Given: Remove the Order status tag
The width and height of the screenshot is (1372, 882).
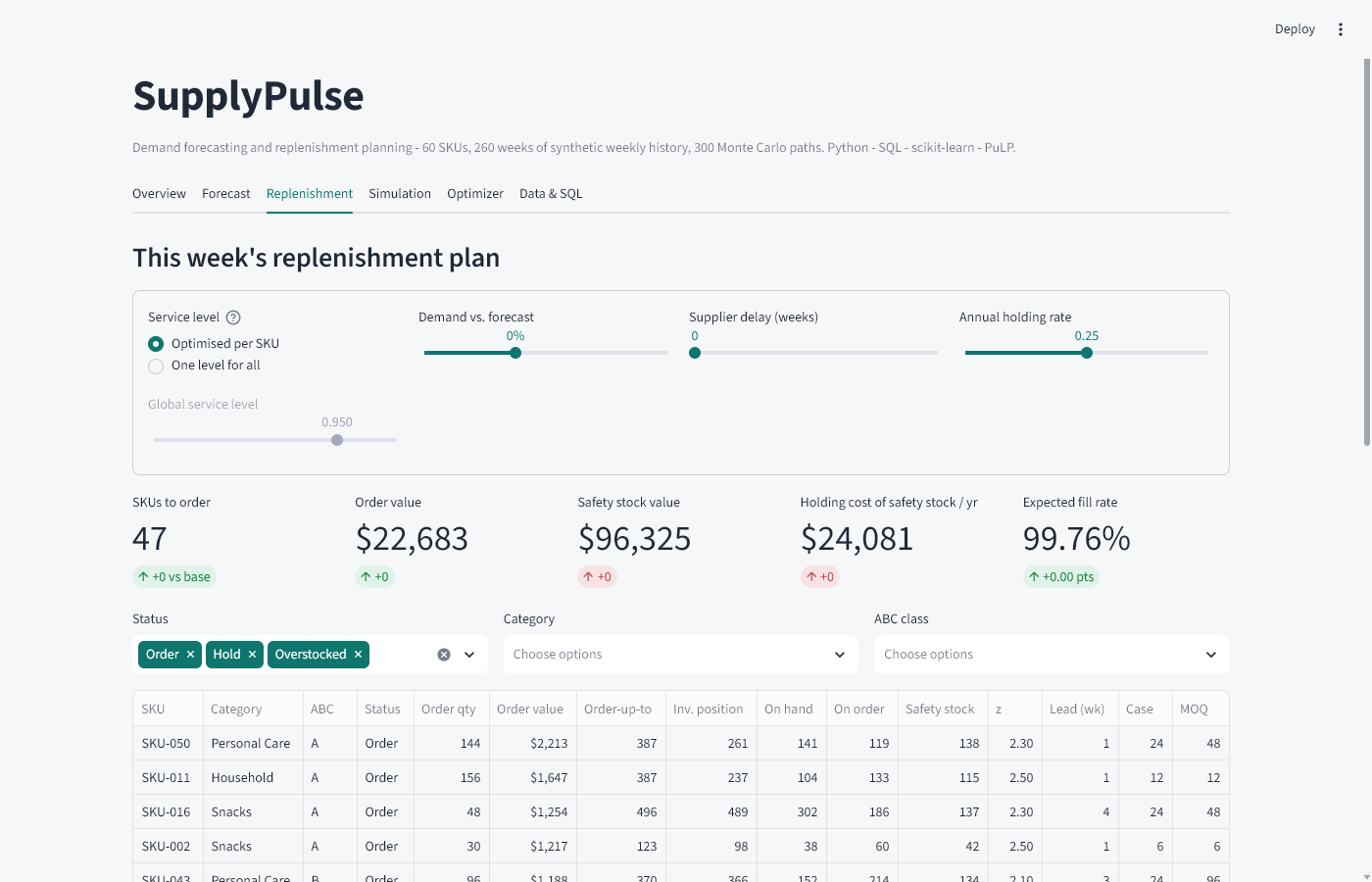Looking at the screenshot, I should (191, 655).
